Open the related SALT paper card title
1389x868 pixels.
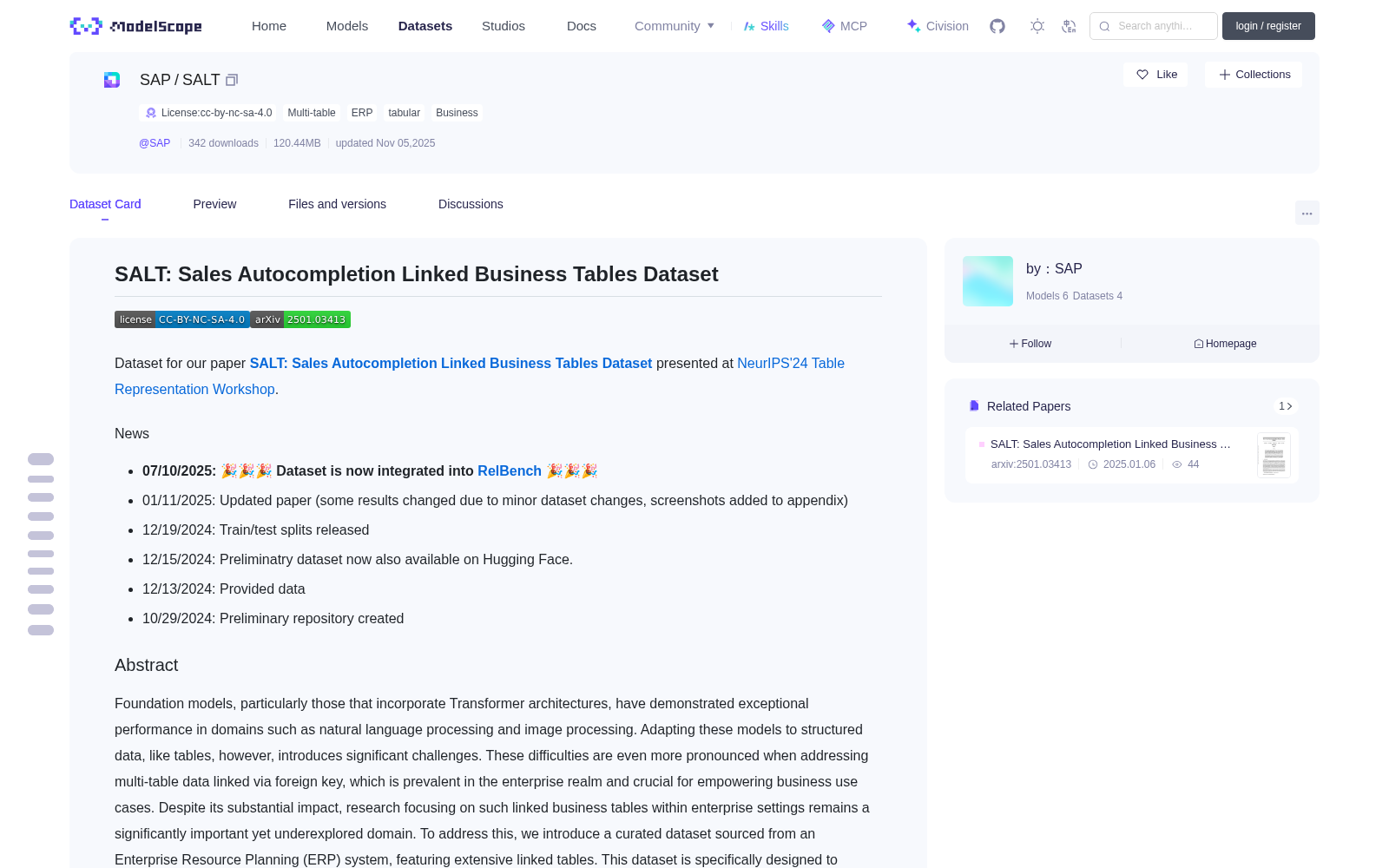click(x=1110, y=444)
